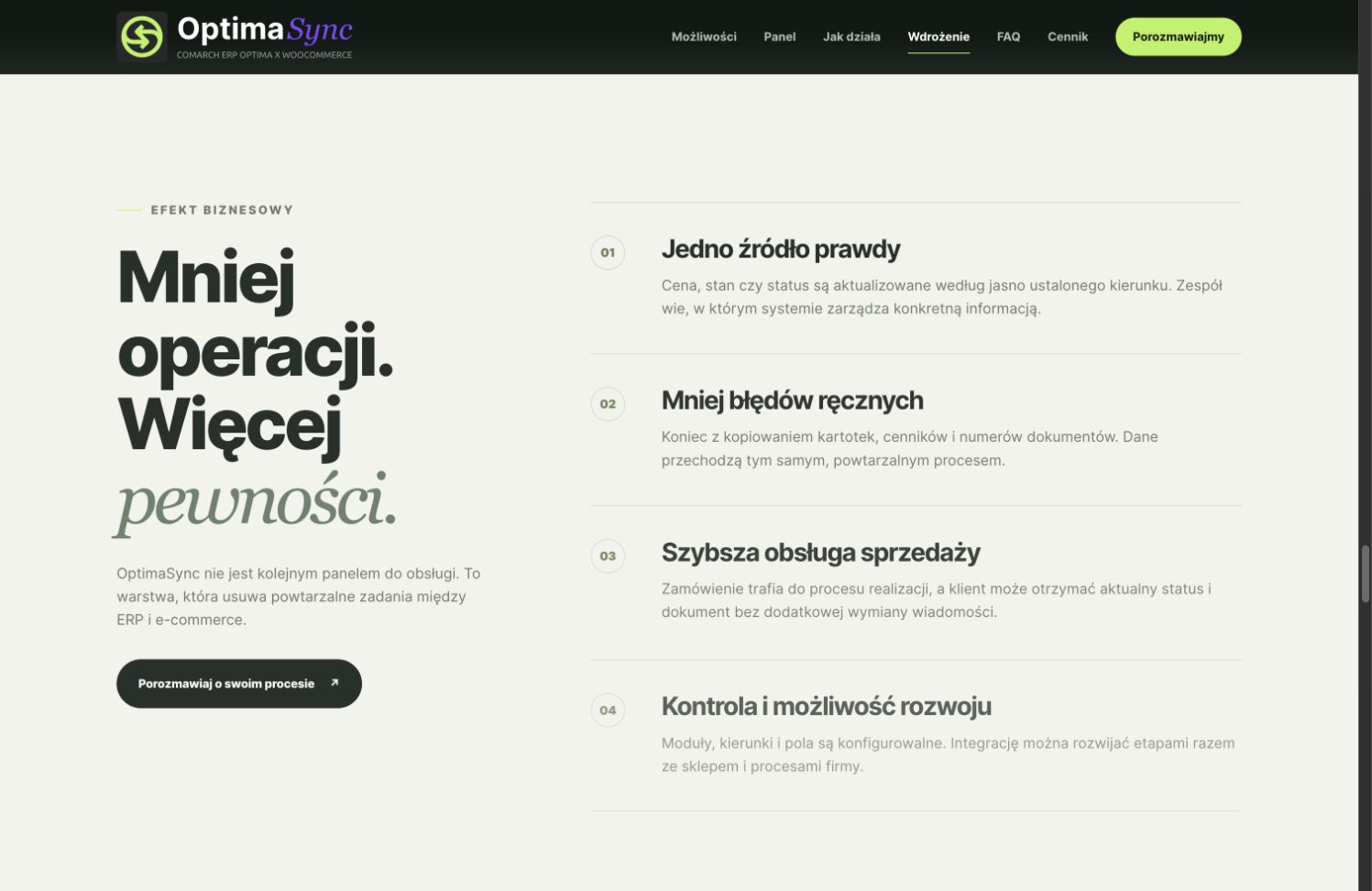The height and width of the screenshot is (891, 1372).
Task: Open the FAQ navigation link
Action: [1008, 37]
